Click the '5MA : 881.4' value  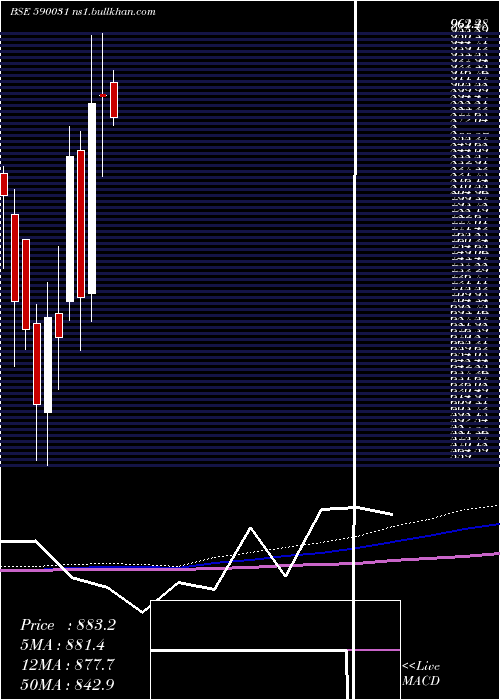pyautogui.click(x=65, y=645)
